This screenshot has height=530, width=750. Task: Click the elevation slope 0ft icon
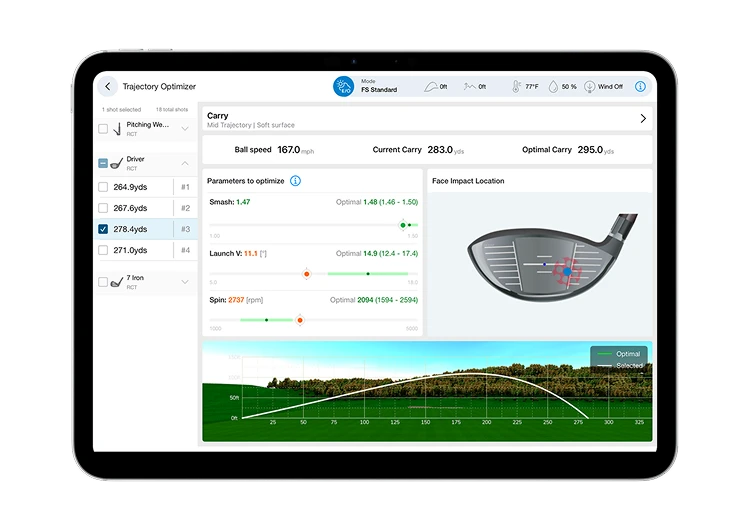[x=470, y=87]
